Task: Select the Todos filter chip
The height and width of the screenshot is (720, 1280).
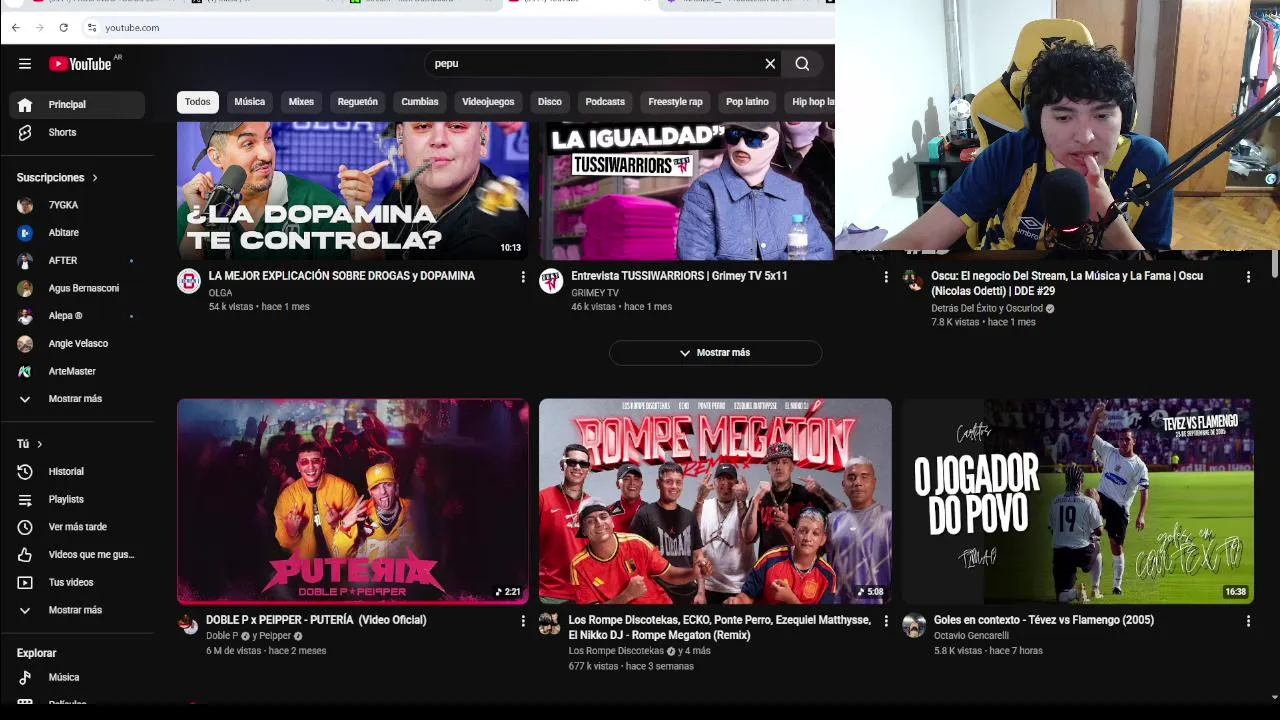Action: point(198,102)
